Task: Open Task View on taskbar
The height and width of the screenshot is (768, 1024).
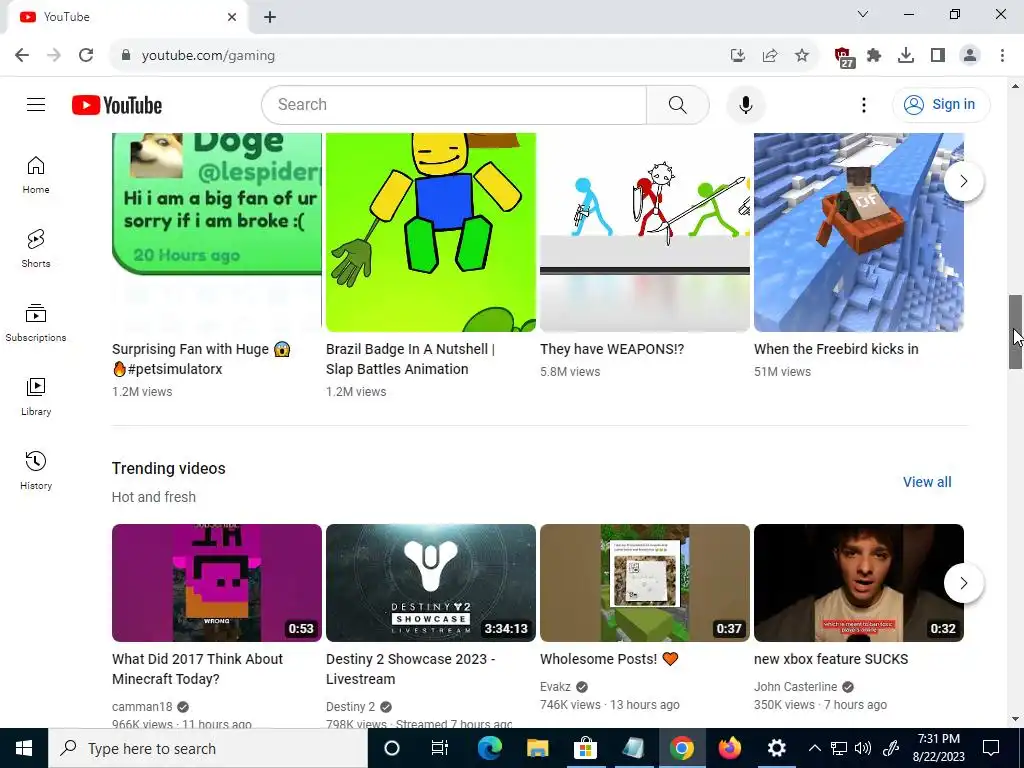Action: [x=440, y=748]
